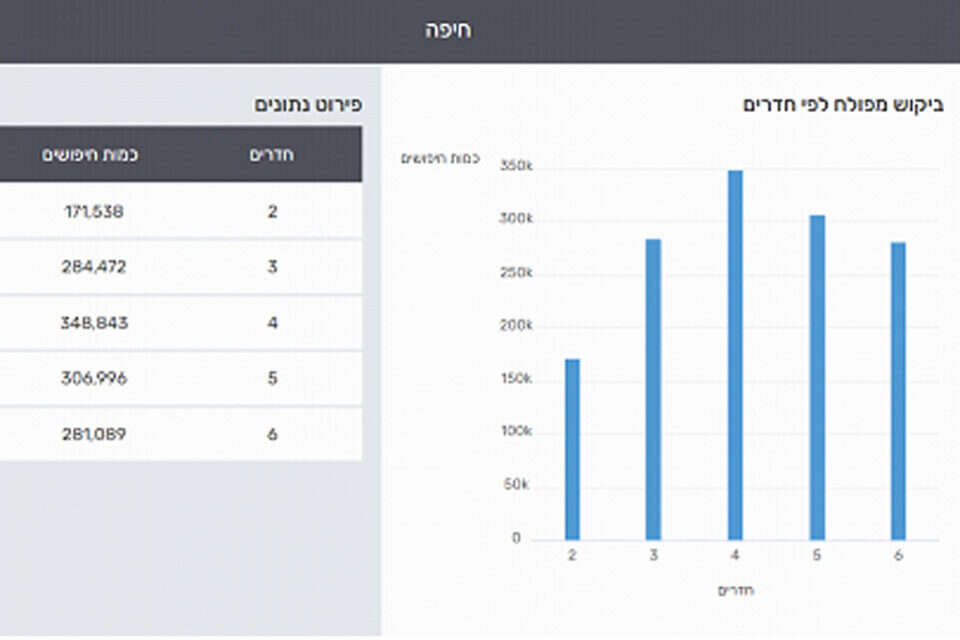The width and height of the screenshot is (960, 640).
Task: Click the blue bar for 5 rooms
Action: 817,378
